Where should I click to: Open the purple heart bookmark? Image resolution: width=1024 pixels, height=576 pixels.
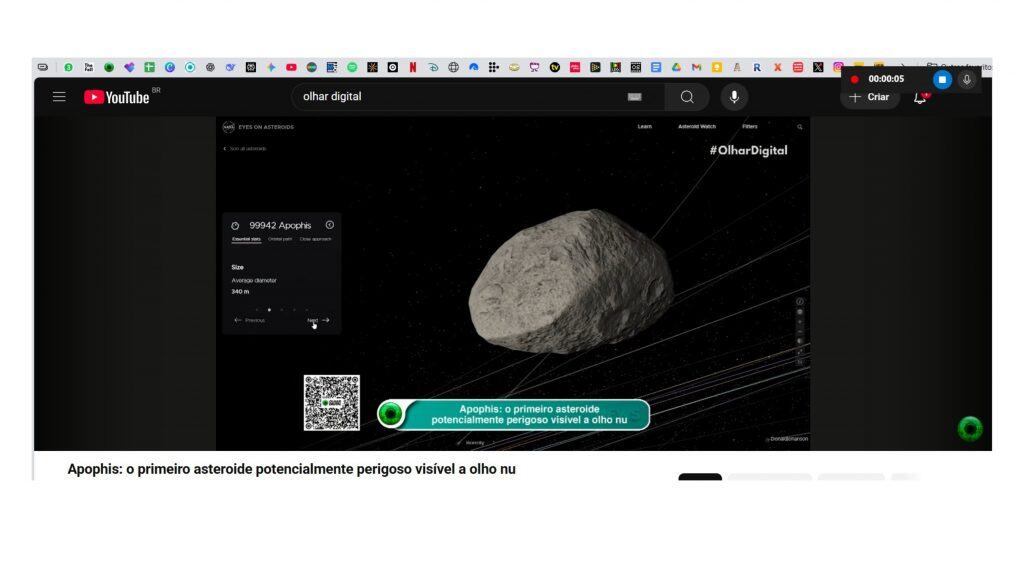tap(129, 67)
